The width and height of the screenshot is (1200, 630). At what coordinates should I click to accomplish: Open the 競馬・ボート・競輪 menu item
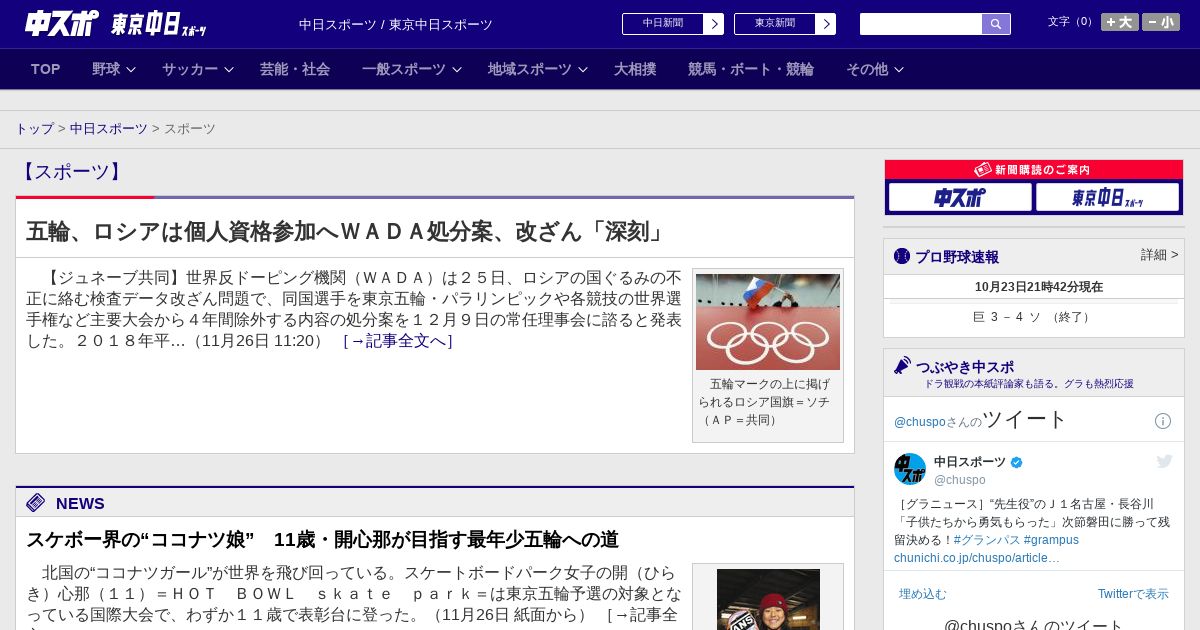[x=751, y=69]
